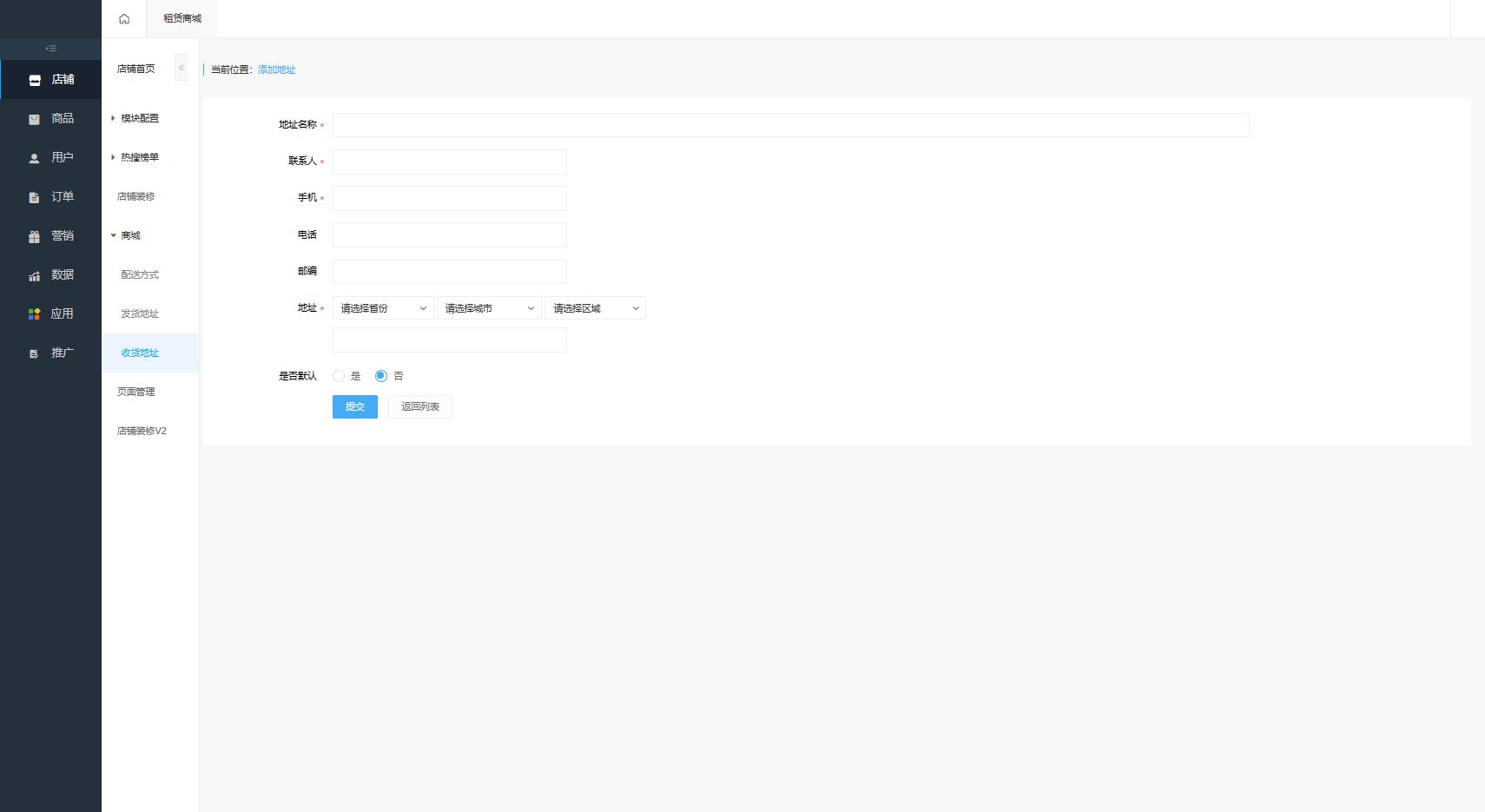The image size is (1485, 812).
Task: Open 店铺首页 in the submenu
Action: pos(136,69)
